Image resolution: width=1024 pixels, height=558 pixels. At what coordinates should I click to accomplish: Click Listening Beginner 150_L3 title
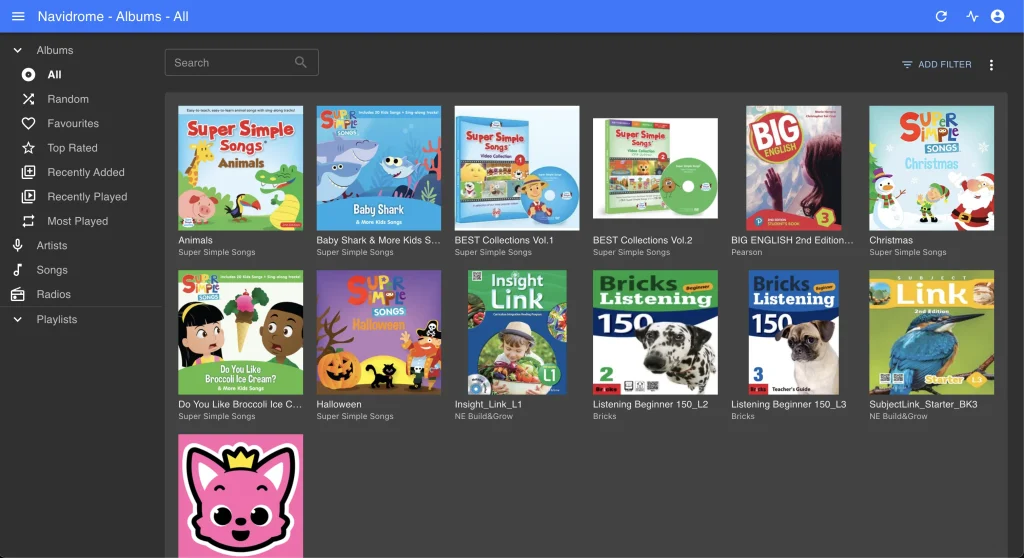788,404
